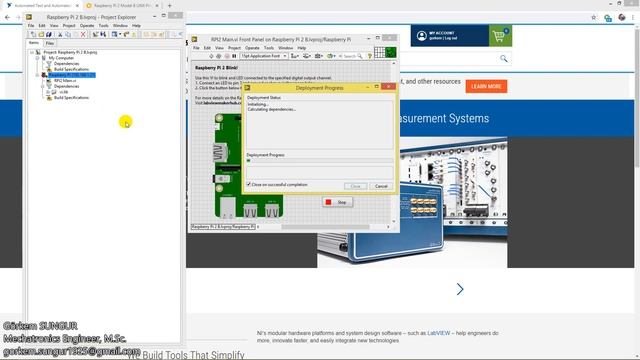Click Pause icon on Front Panel toolbar
This screenshot has height=360, width=640.
(x=234, y=56)
